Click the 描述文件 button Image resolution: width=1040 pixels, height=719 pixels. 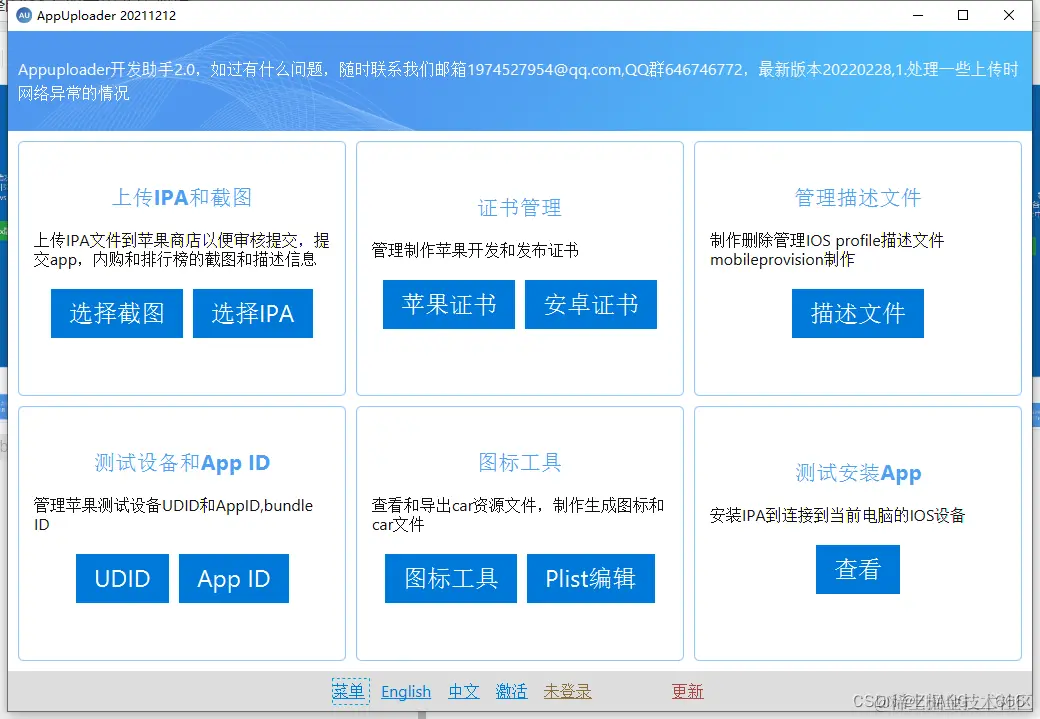tap(858, 313)
